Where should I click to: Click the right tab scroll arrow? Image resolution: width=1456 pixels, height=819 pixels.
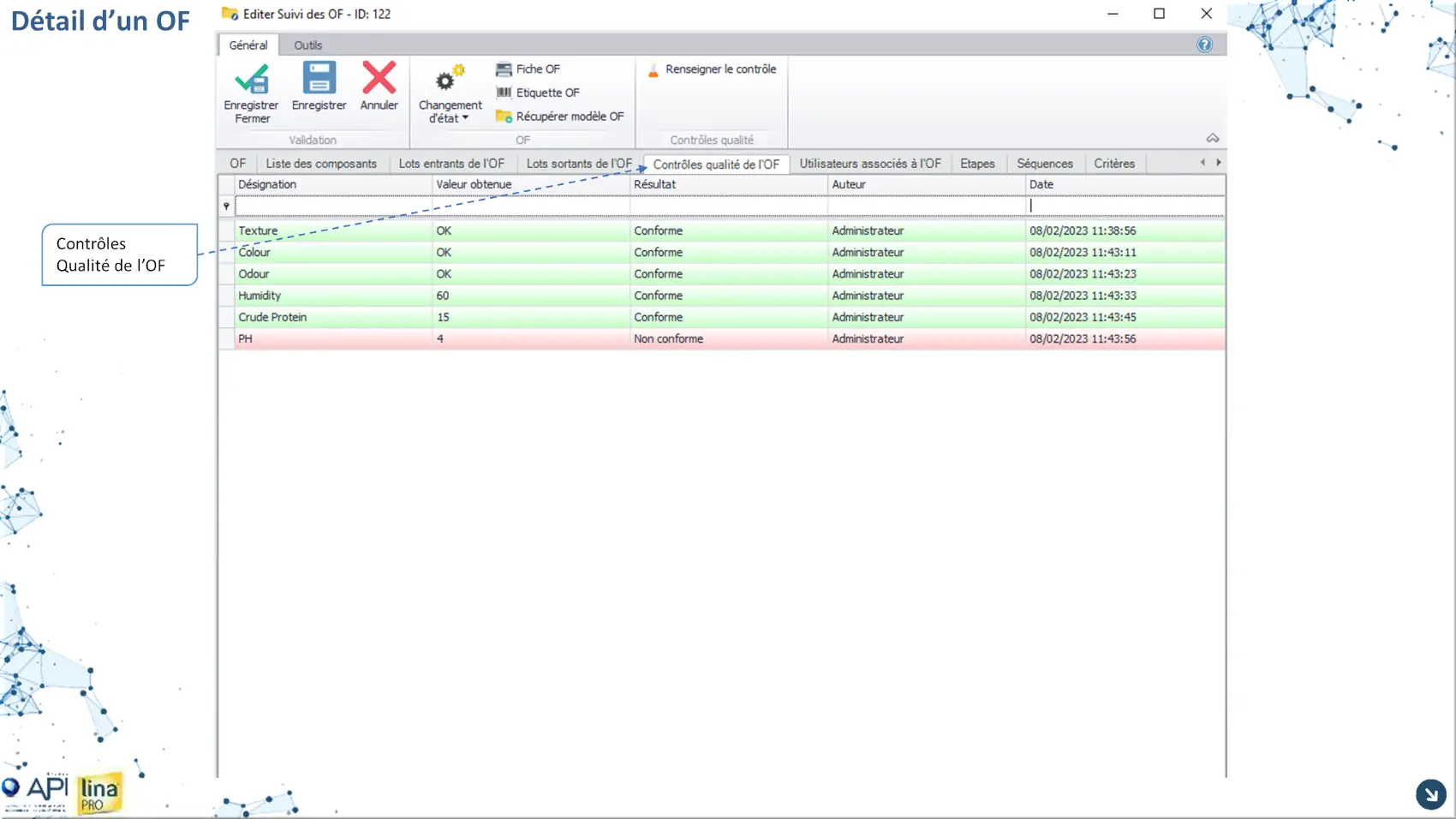pyautogui.click(x=1218, y=163)
